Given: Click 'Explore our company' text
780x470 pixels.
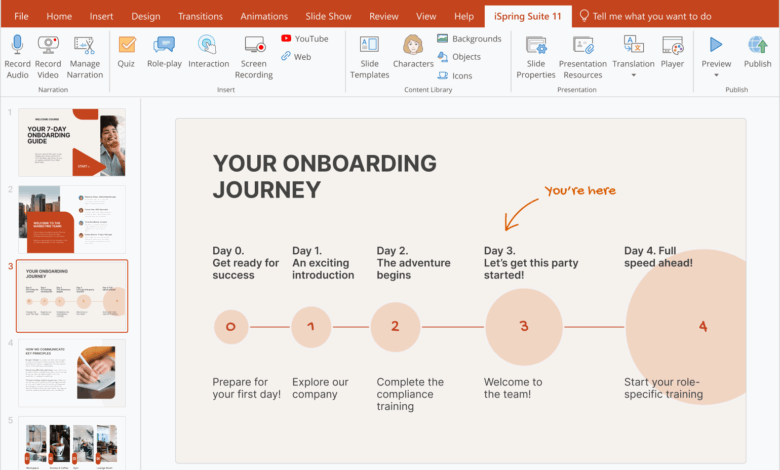Looking at the screenshot, I should click(x=320, y=388).
